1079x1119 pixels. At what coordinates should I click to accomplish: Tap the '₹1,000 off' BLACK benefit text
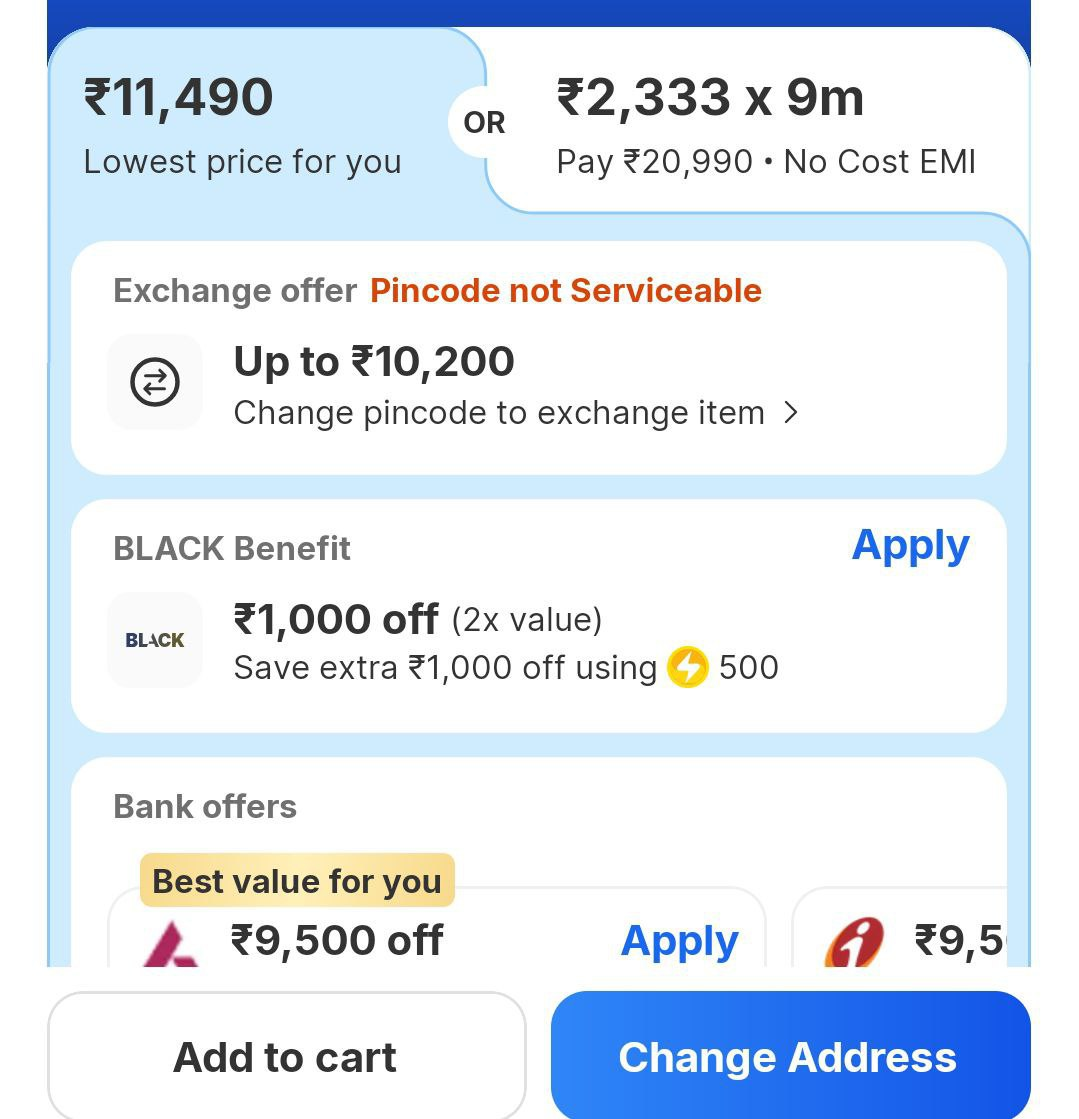pyautogui.click(x=336, y=619)
